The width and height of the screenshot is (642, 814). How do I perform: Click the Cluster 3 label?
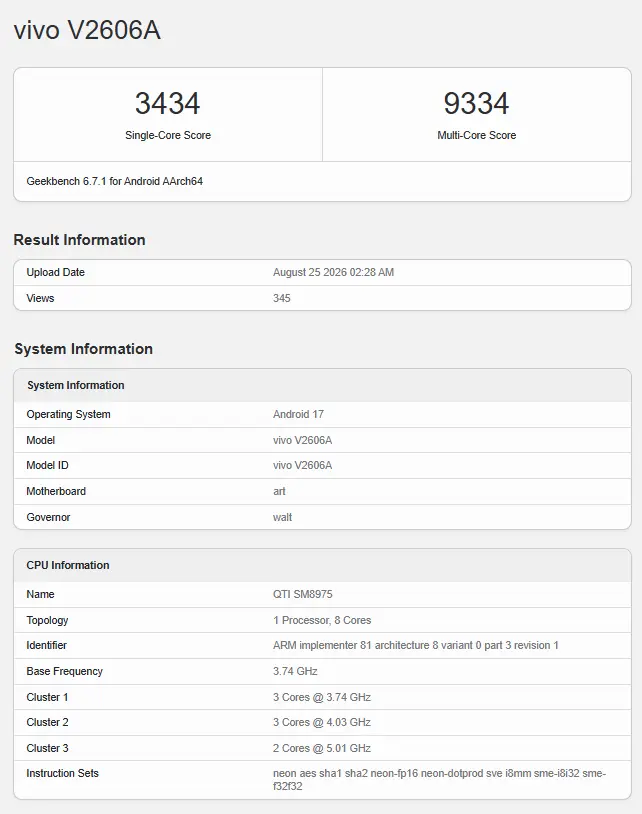pyautogui.click(x=47, y=748)
